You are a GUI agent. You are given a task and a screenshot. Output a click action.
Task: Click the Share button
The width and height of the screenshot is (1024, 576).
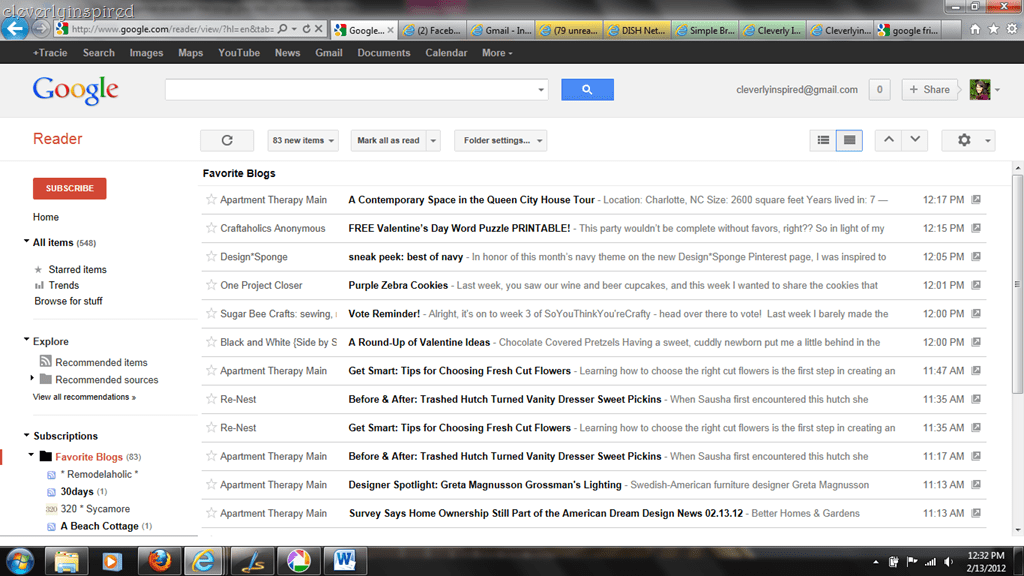[x=930, y=89]
